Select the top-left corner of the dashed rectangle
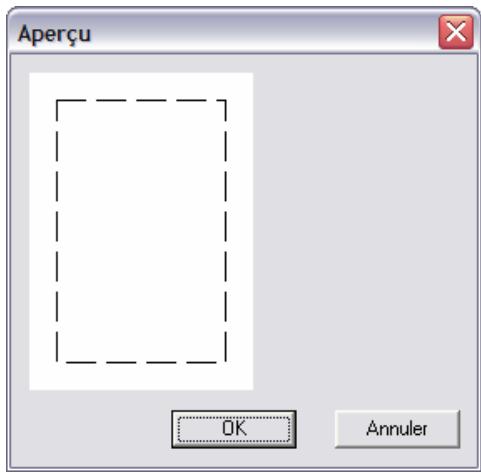 57,100
